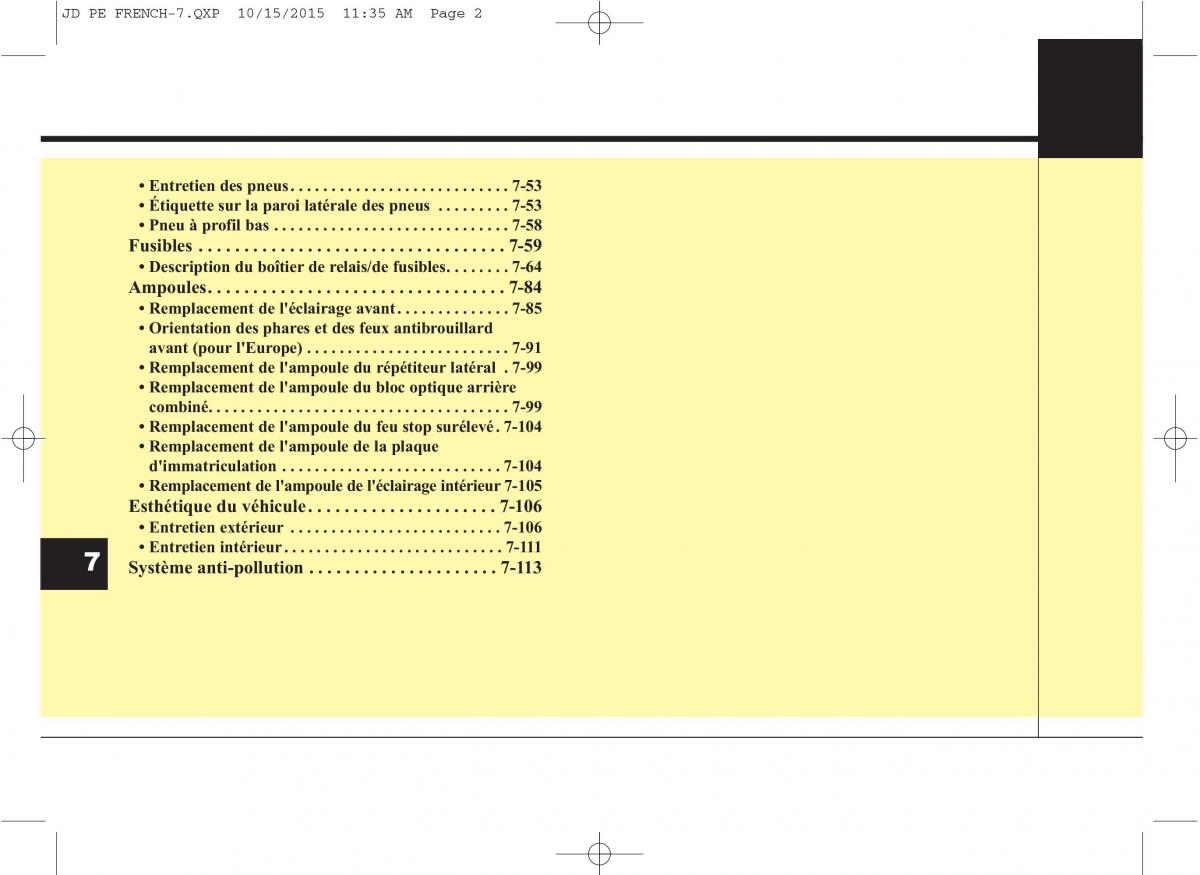This screenshot has height=875, width=1200.
Task: Click the black block at the page corner
Action: (x=1089, y=98)
